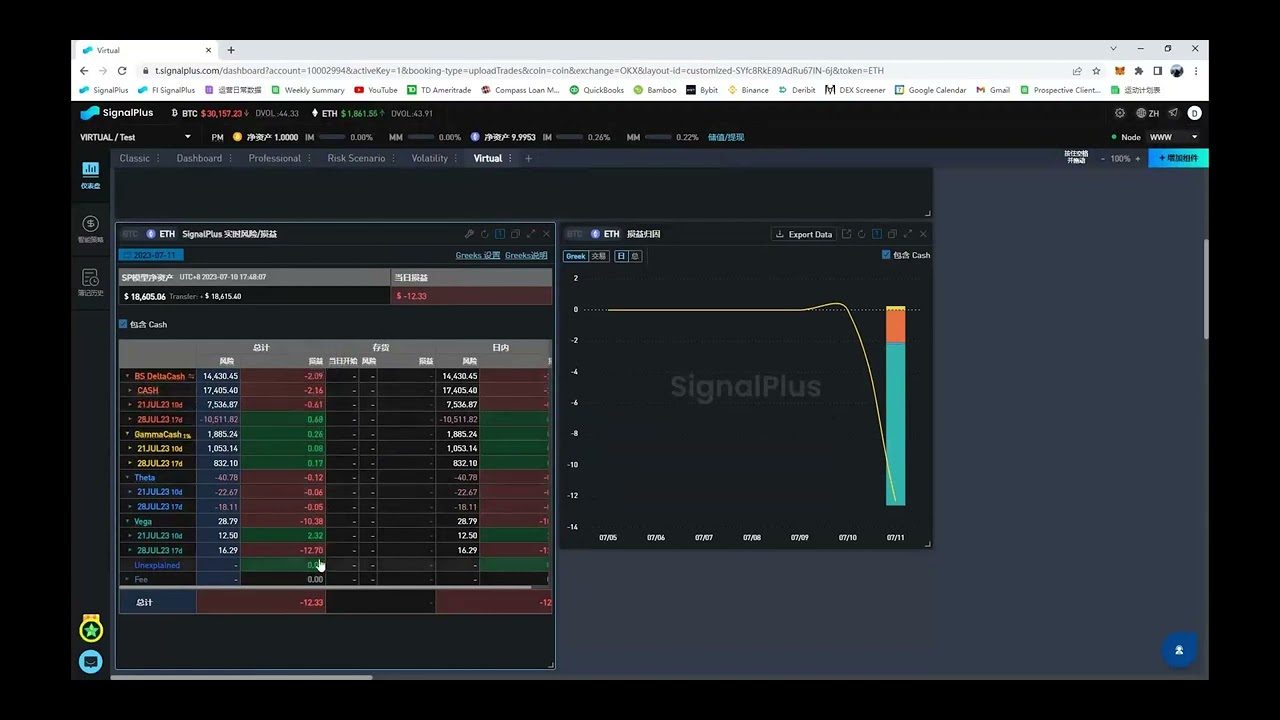Open settings gear icon in top header
This screenshot has width=1280, height=720.
pyautogui.click(x=1122, y=113)
